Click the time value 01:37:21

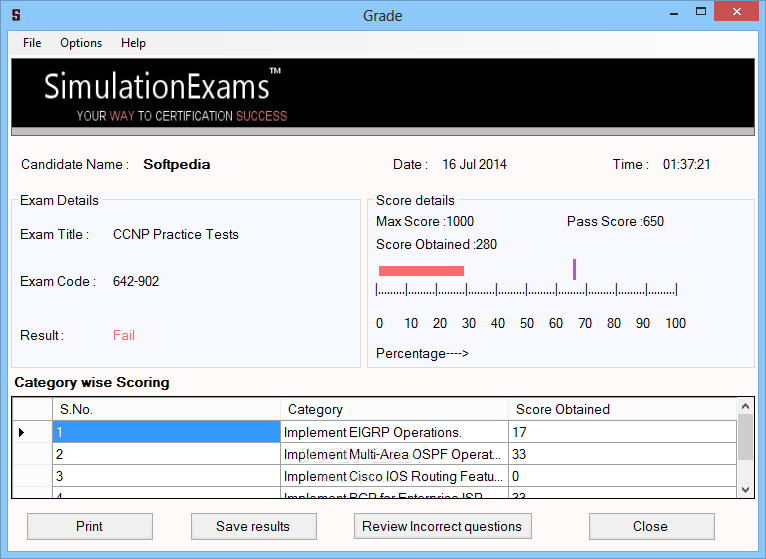coord(686,164)
